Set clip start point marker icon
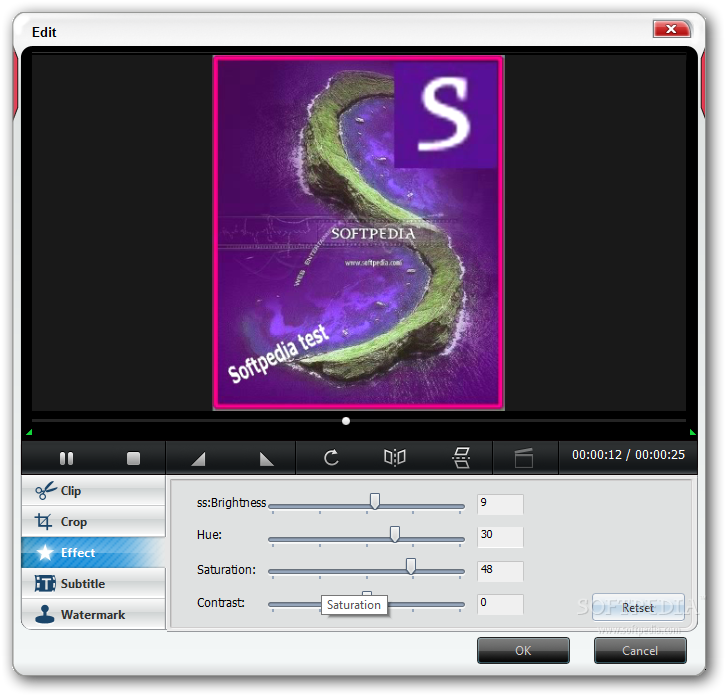 click(x=198, y=459)
